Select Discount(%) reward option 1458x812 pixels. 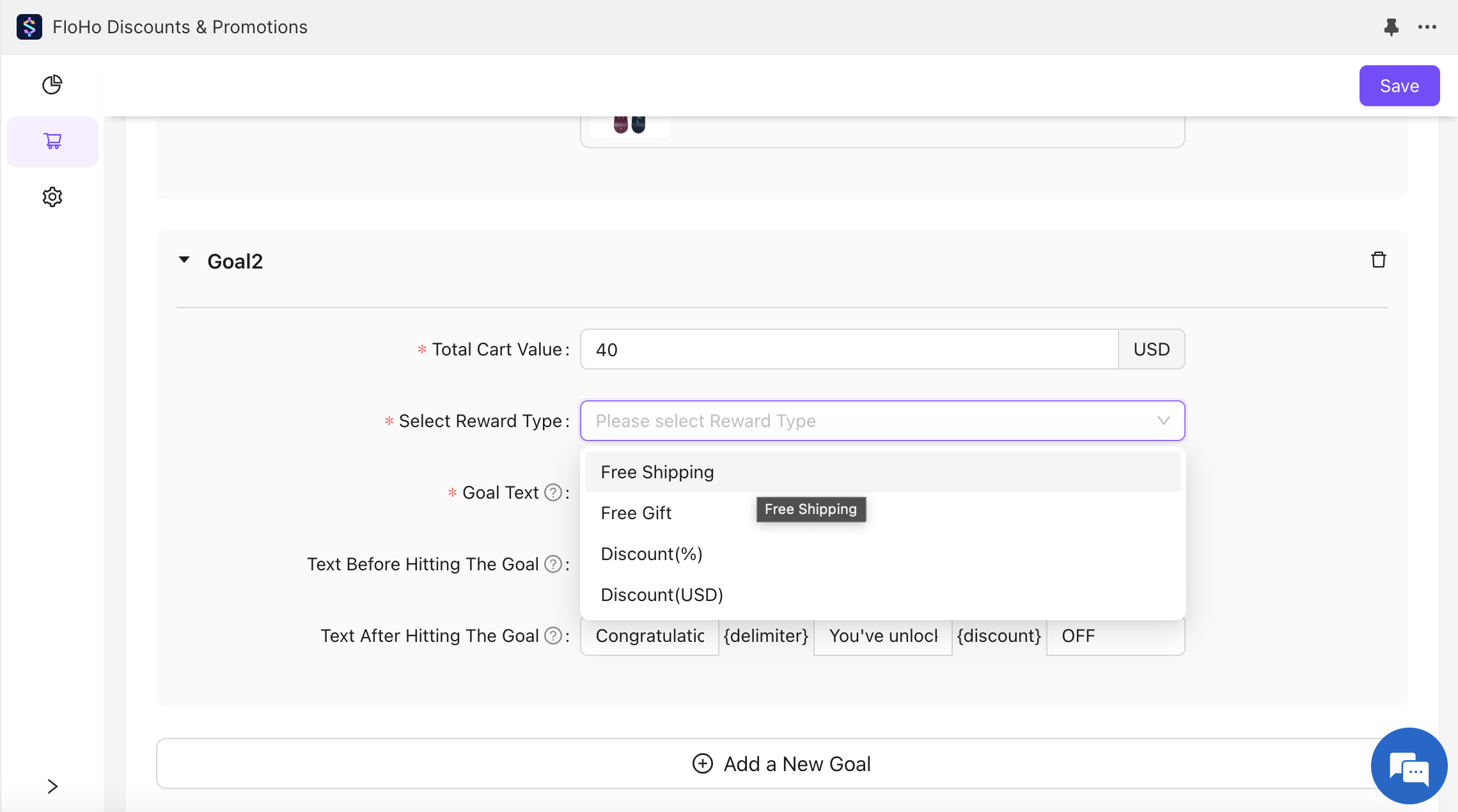pos(651,554)
